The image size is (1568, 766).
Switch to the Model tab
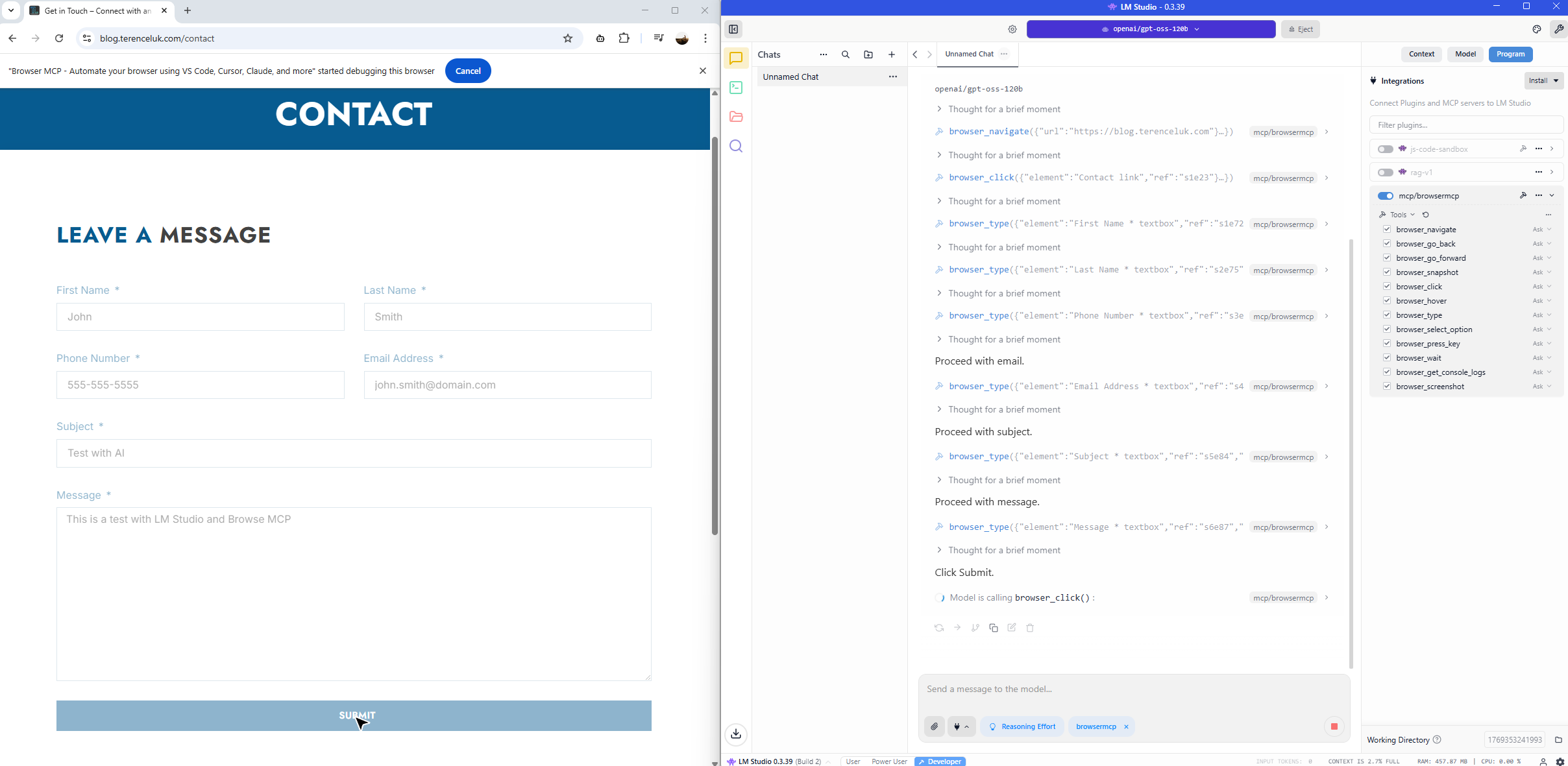(1465, 54)
